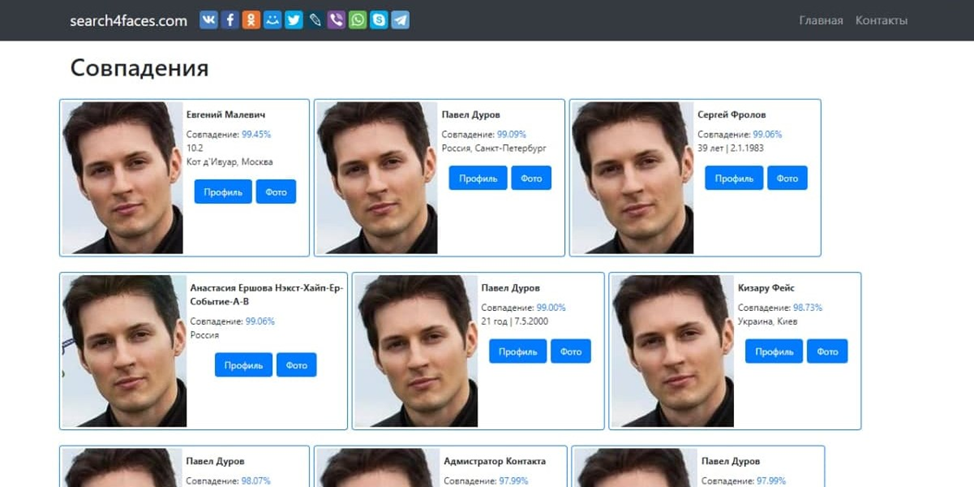This screenshot has width=974, height=487.
Task: Share via the Telegram icon
Action: coord(400,20)
